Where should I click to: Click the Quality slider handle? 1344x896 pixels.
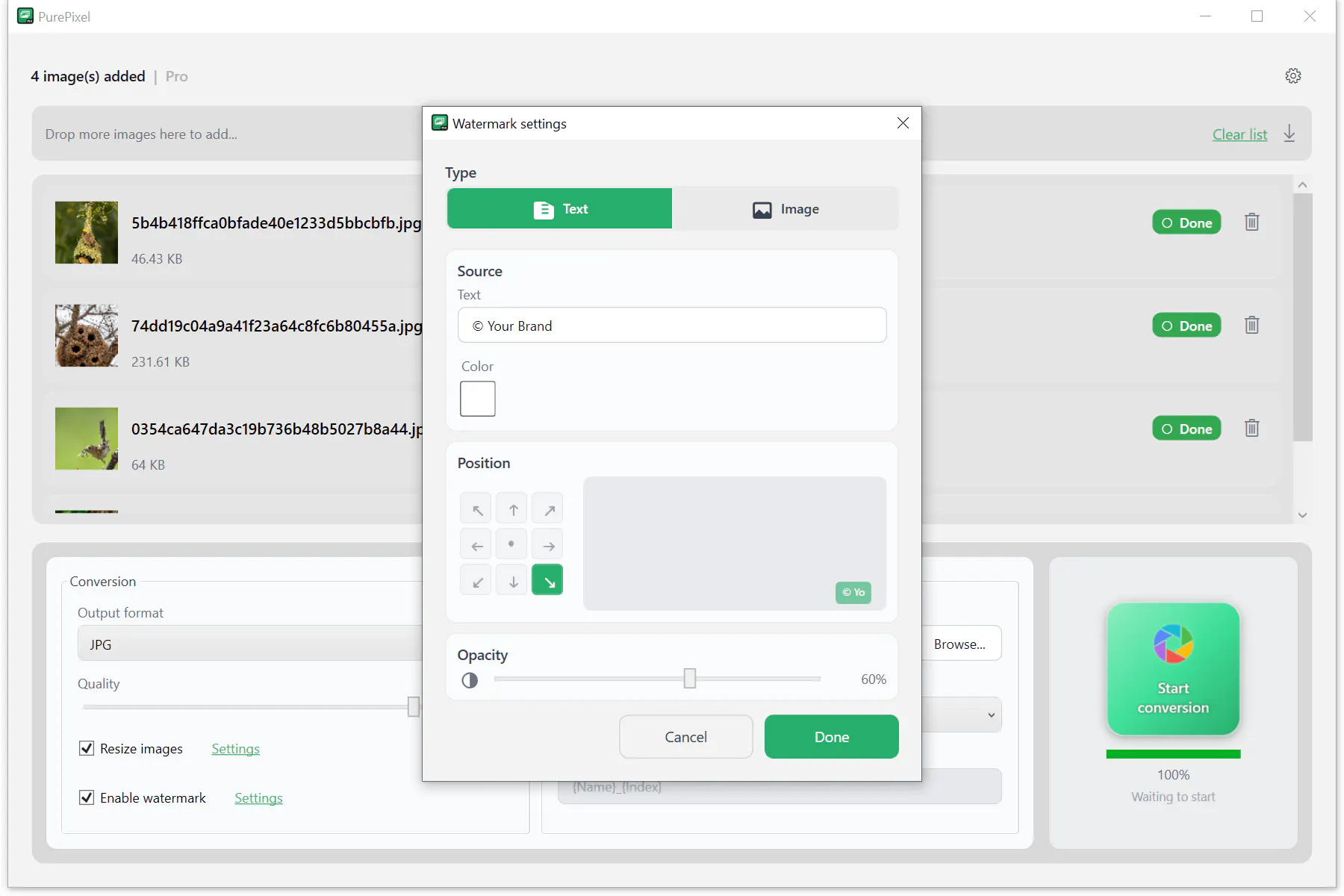point(414,706)
